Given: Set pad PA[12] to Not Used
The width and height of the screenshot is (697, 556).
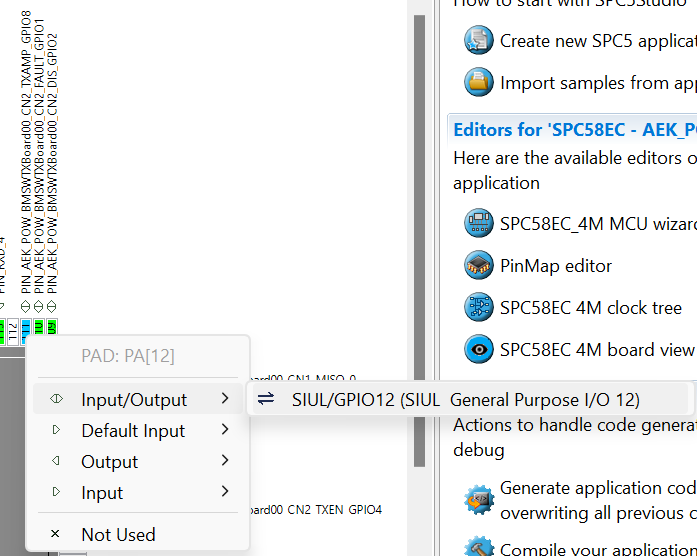Looking at the screenshot, I should pyautogui.click(x=138, y=534).
